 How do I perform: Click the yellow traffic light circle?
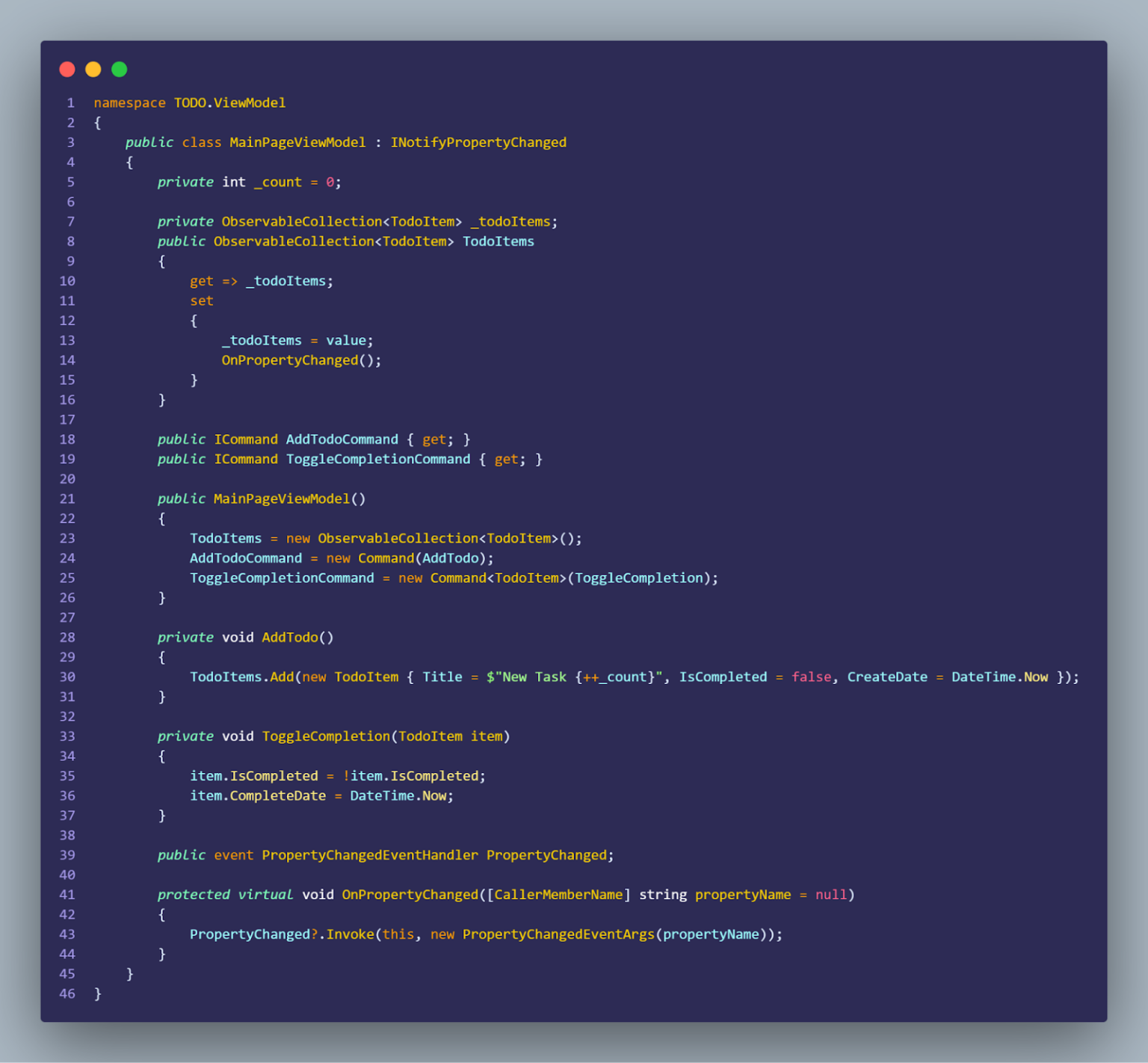click(93, 69)
